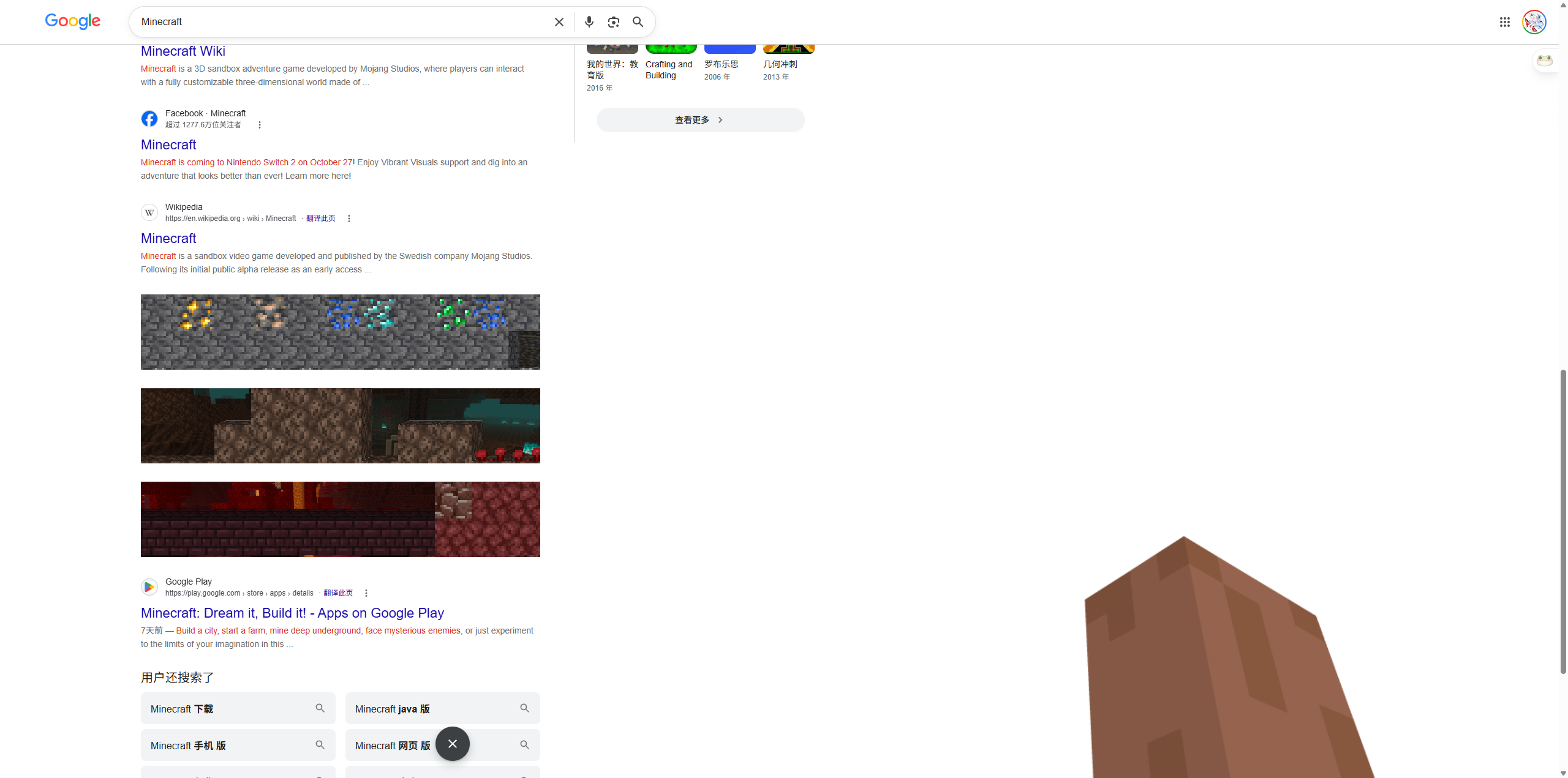The image size is (1568, 778).
Task: Click search icon in 'Minecraft 网页 版' chip
Action: coord(524,745)
